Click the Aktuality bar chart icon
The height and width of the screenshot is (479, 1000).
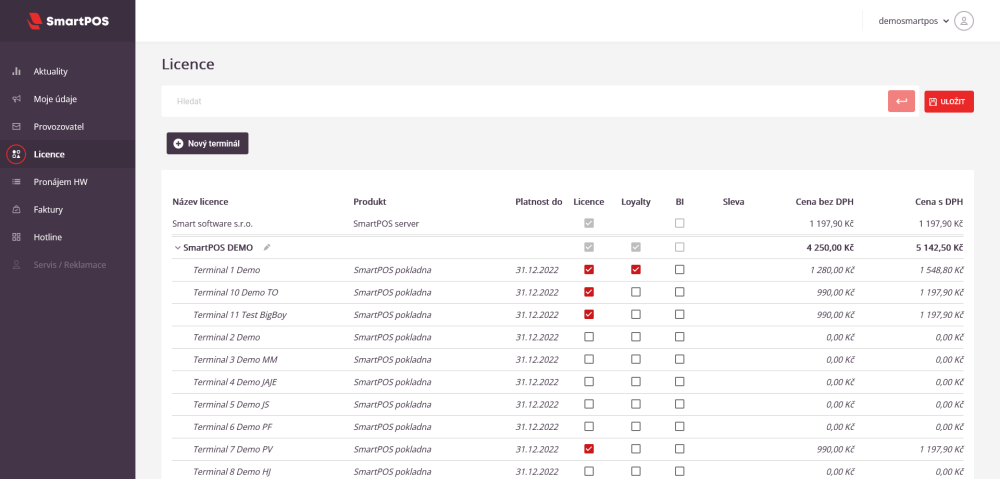coord(16,72)
